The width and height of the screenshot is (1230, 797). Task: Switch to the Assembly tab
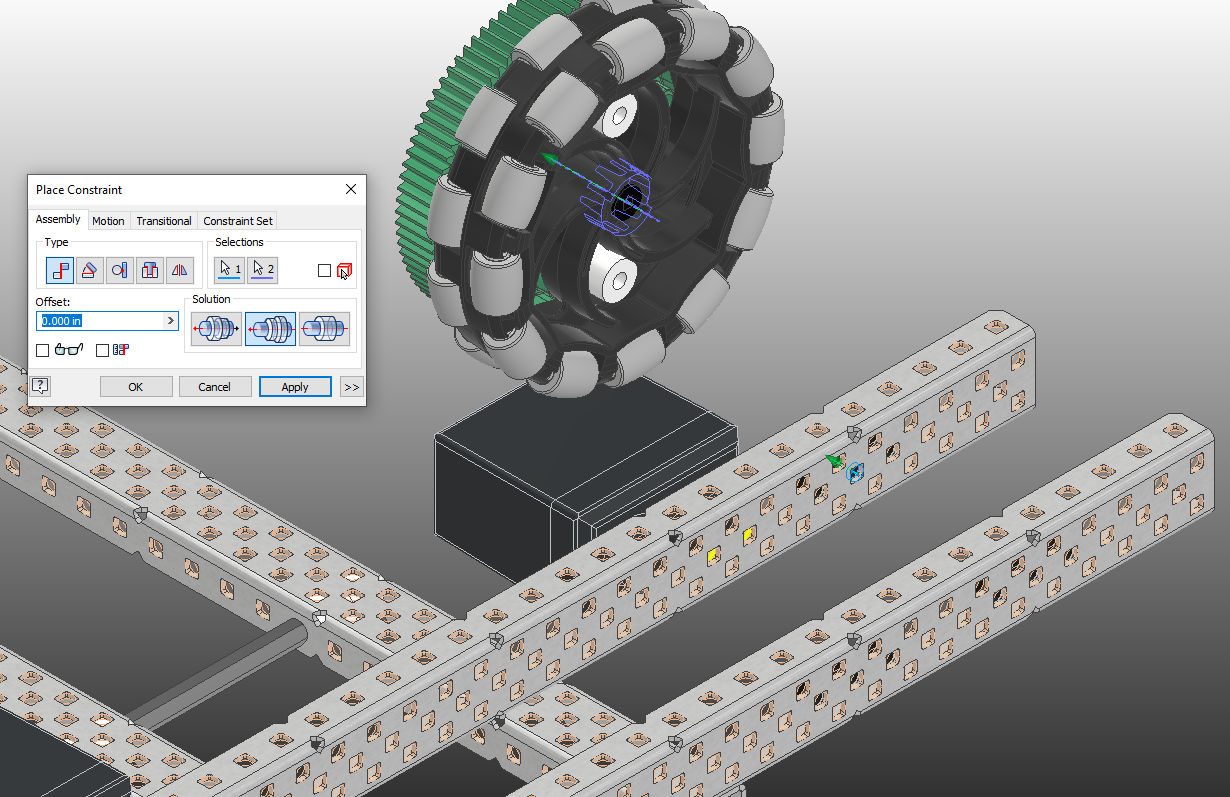[58, 220]
